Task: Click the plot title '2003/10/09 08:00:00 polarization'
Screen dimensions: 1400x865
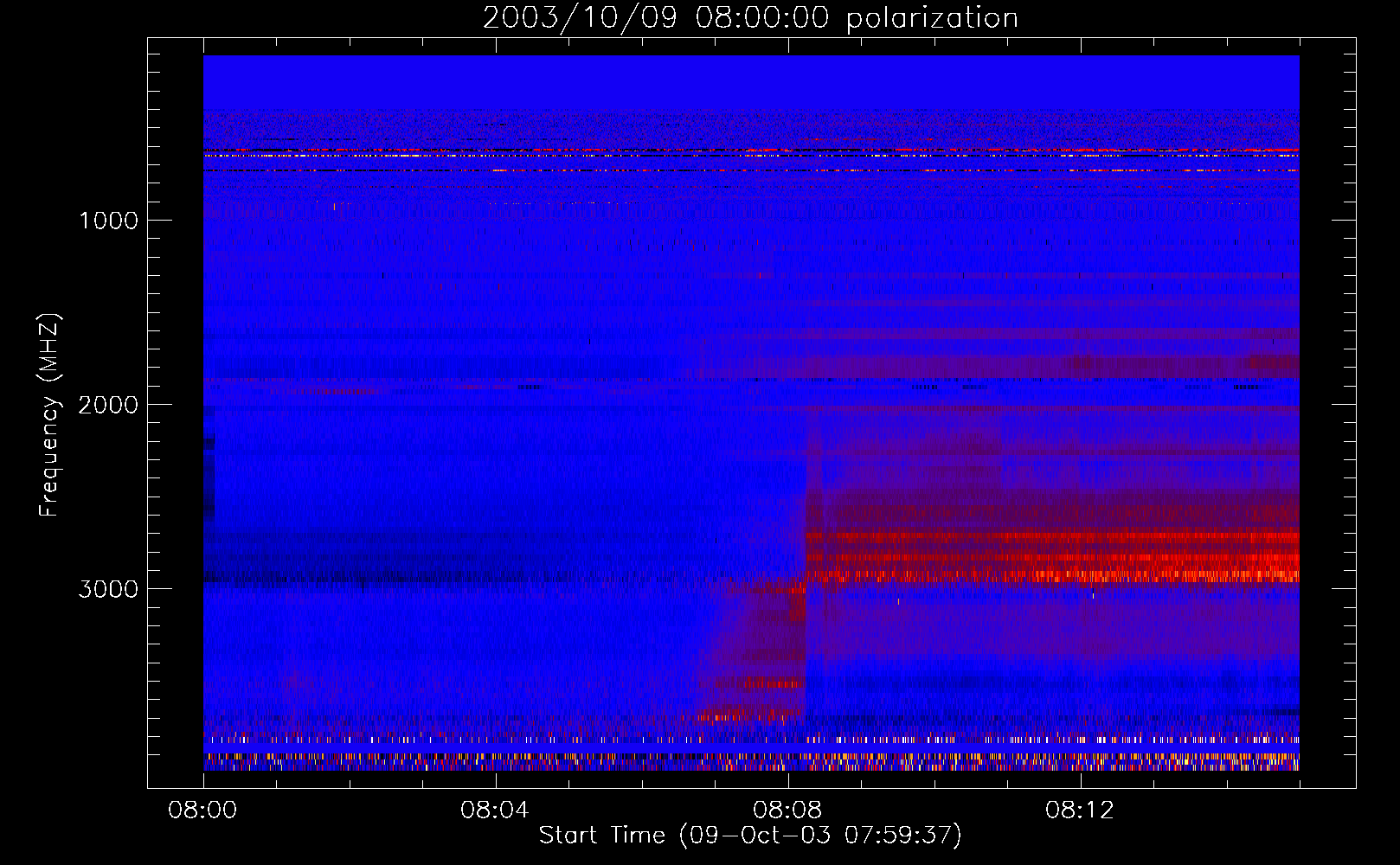Action: 750,18
